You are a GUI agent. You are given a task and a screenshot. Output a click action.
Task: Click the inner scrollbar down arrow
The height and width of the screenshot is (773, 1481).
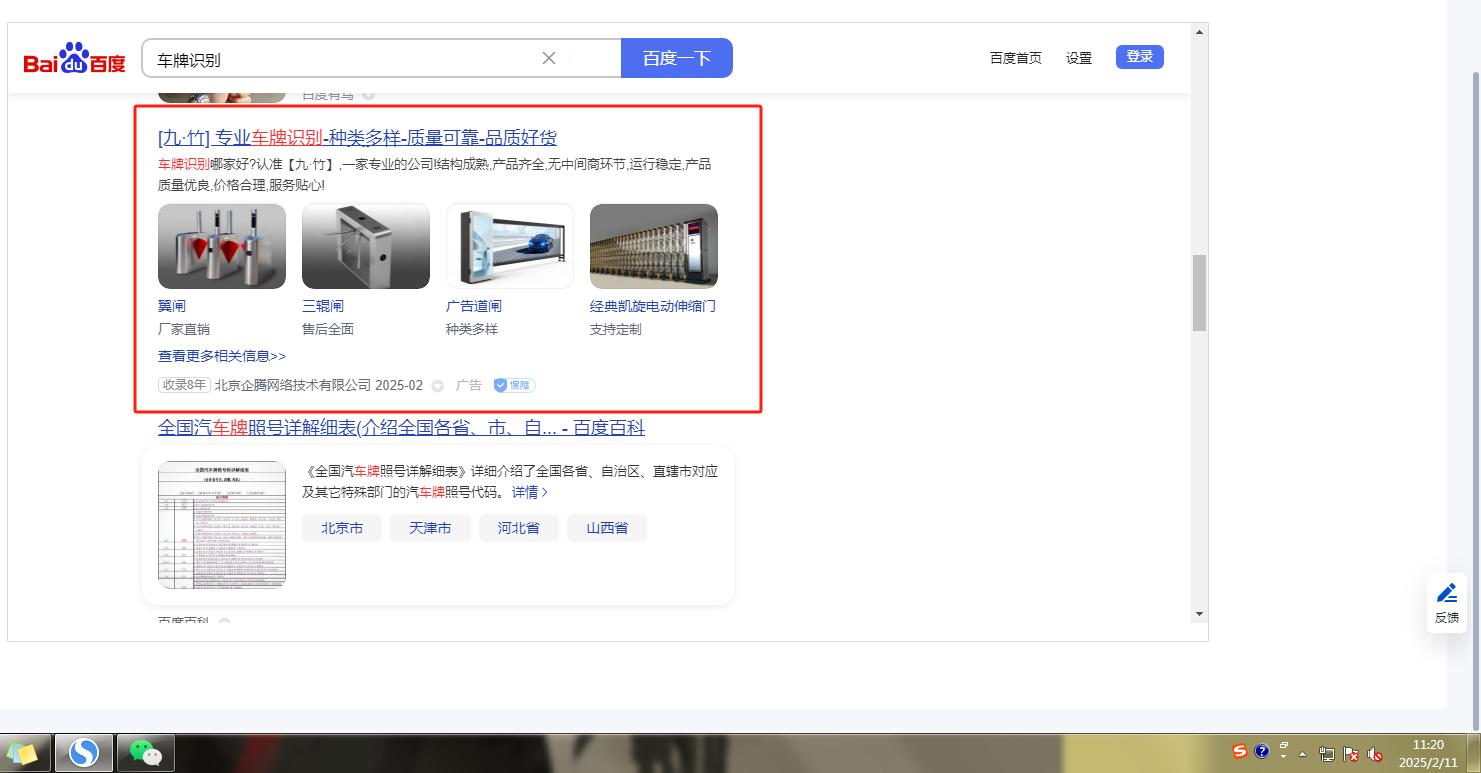[x=1199, y=613]
